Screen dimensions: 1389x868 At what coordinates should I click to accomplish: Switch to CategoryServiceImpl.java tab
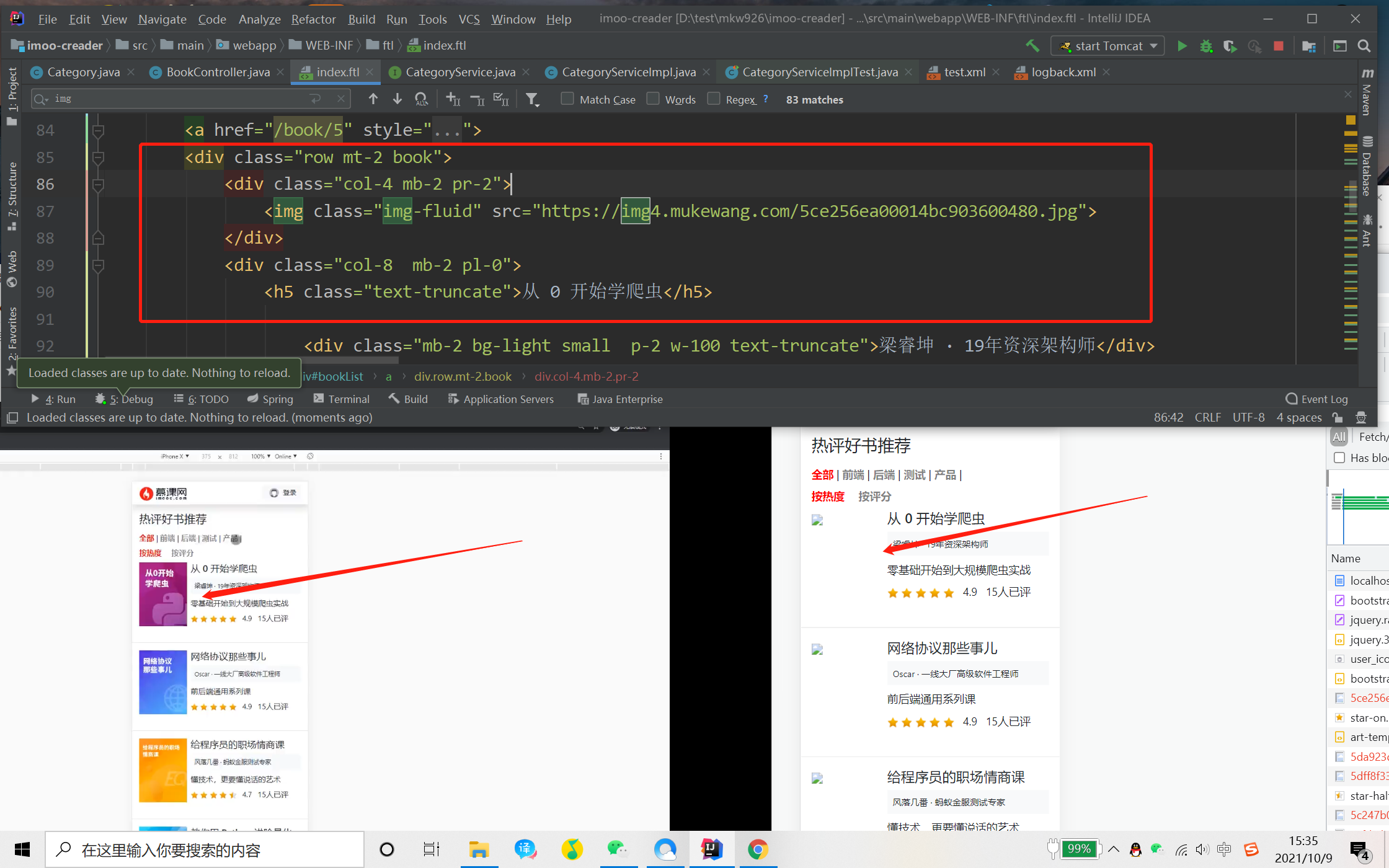click(629, 73)
